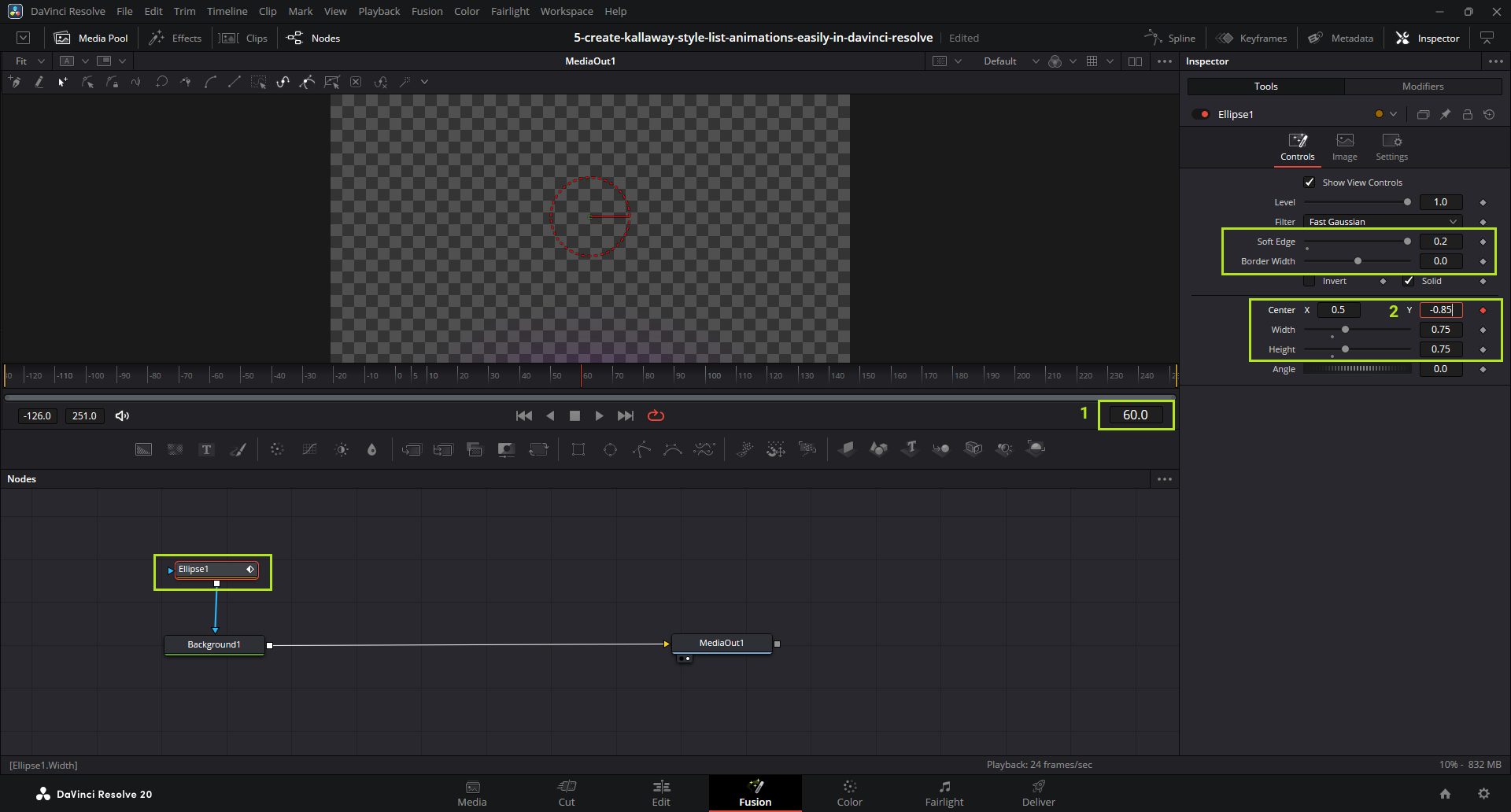Screen dimensions: 1511x812
Task: Reset Ellipse1 tool settings icon
Action: coord(1489,114)
